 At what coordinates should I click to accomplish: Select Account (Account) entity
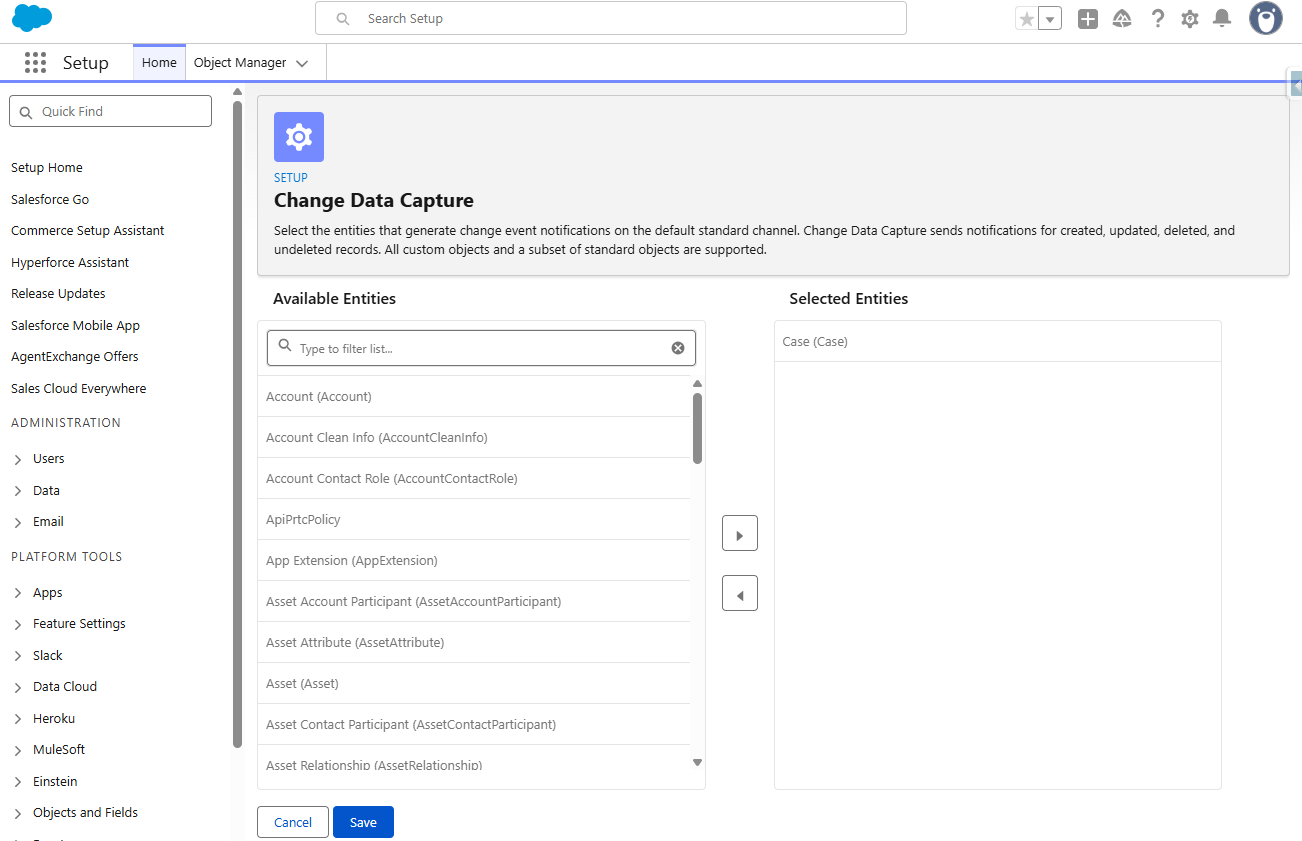(474, 397)
